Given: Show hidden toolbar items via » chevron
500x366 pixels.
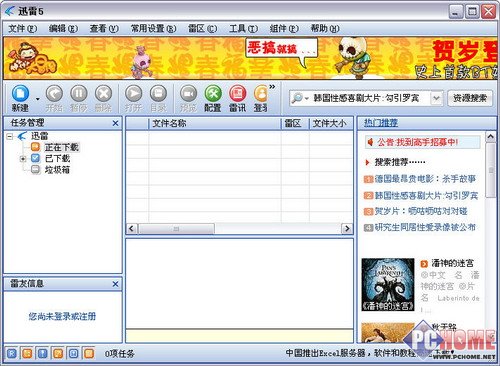Looking at the screenshot, I should tap(272, 87).
